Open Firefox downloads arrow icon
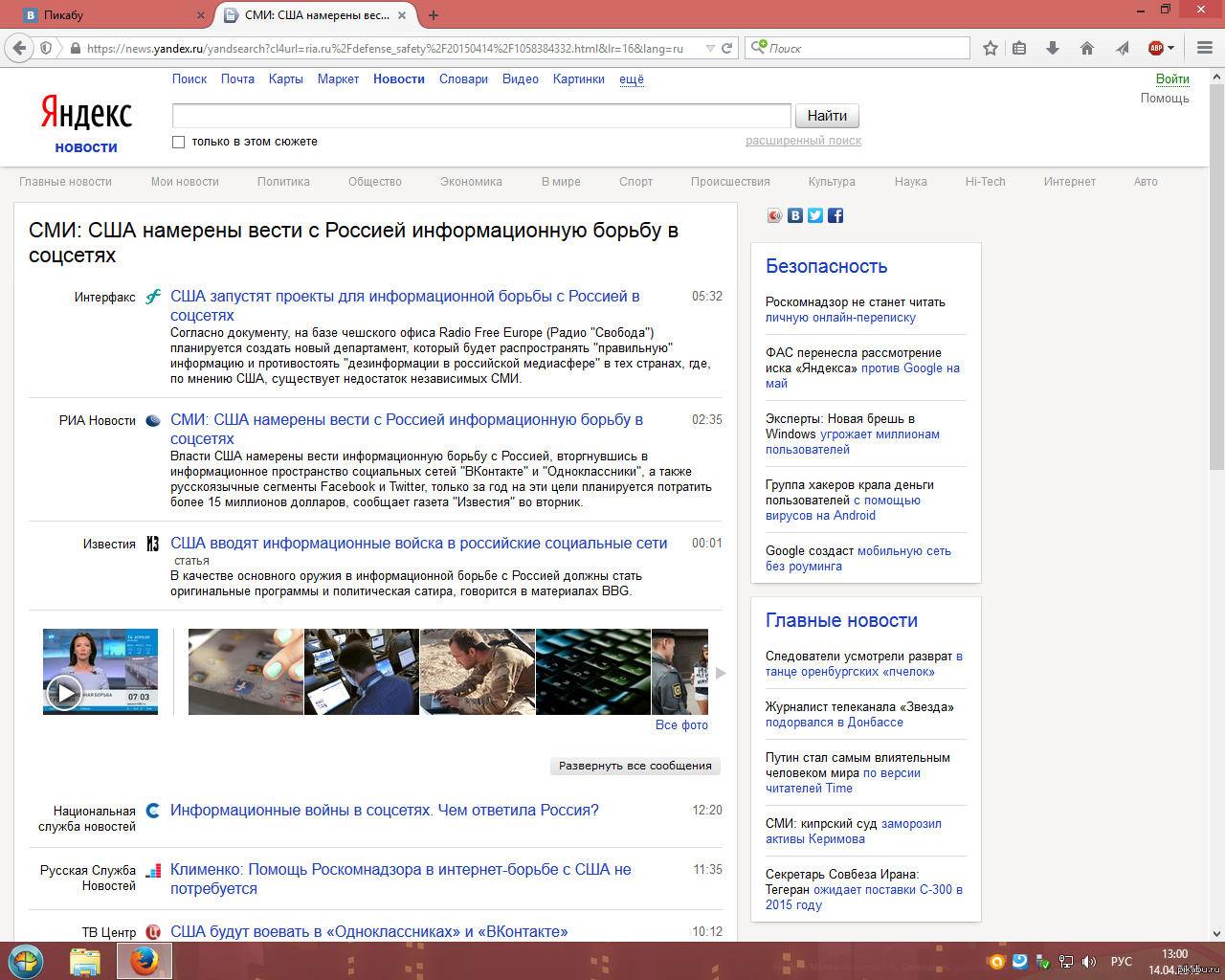This screenshot has width=1225, height=980. coord(1053,48)
